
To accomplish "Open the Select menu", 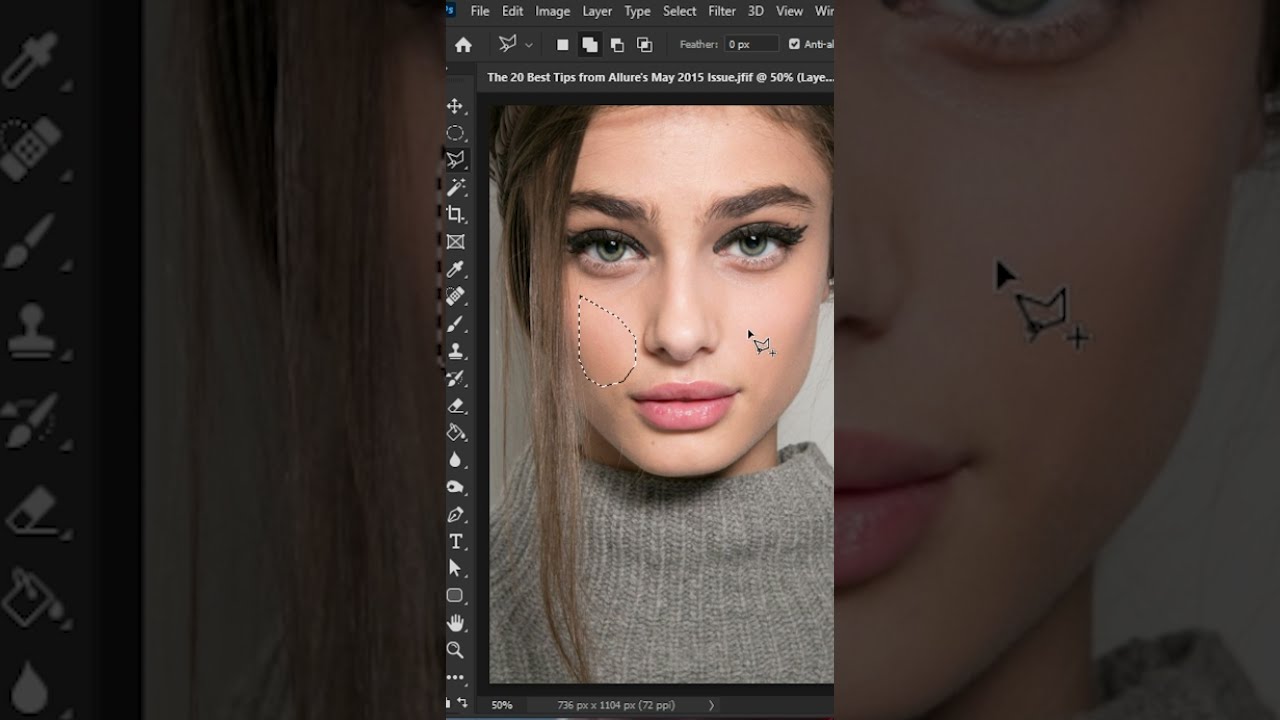I will point(679,11).
